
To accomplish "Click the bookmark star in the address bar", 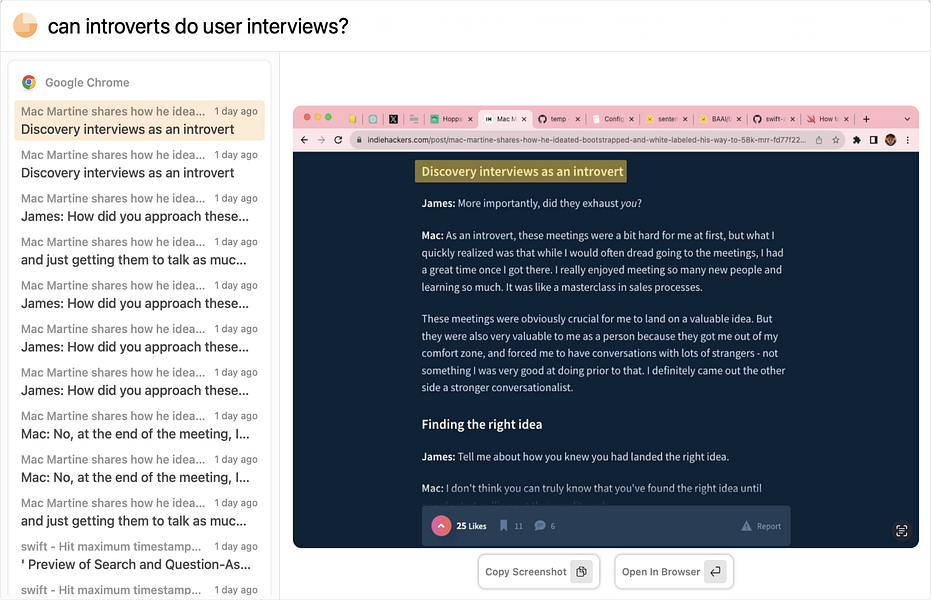I will tap(833, 140).
